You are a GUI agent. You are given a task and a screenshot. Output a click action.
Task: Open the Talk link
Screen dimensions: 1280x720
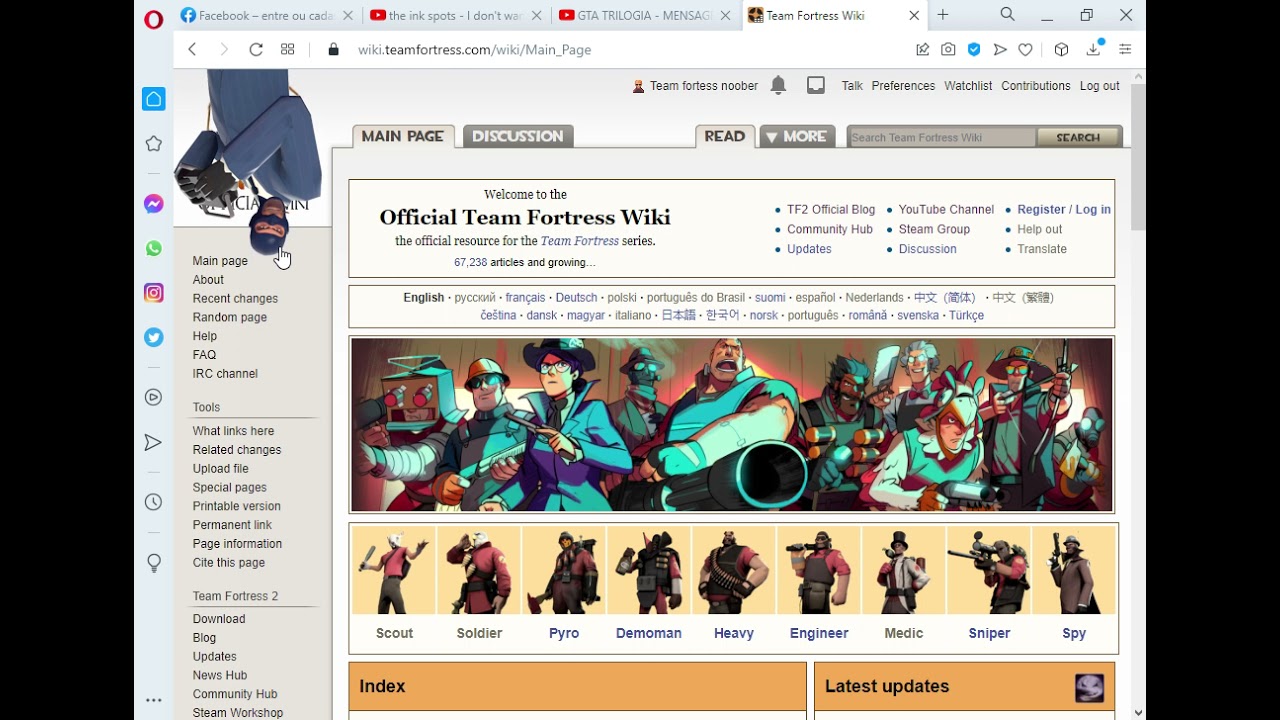(852, 86)
